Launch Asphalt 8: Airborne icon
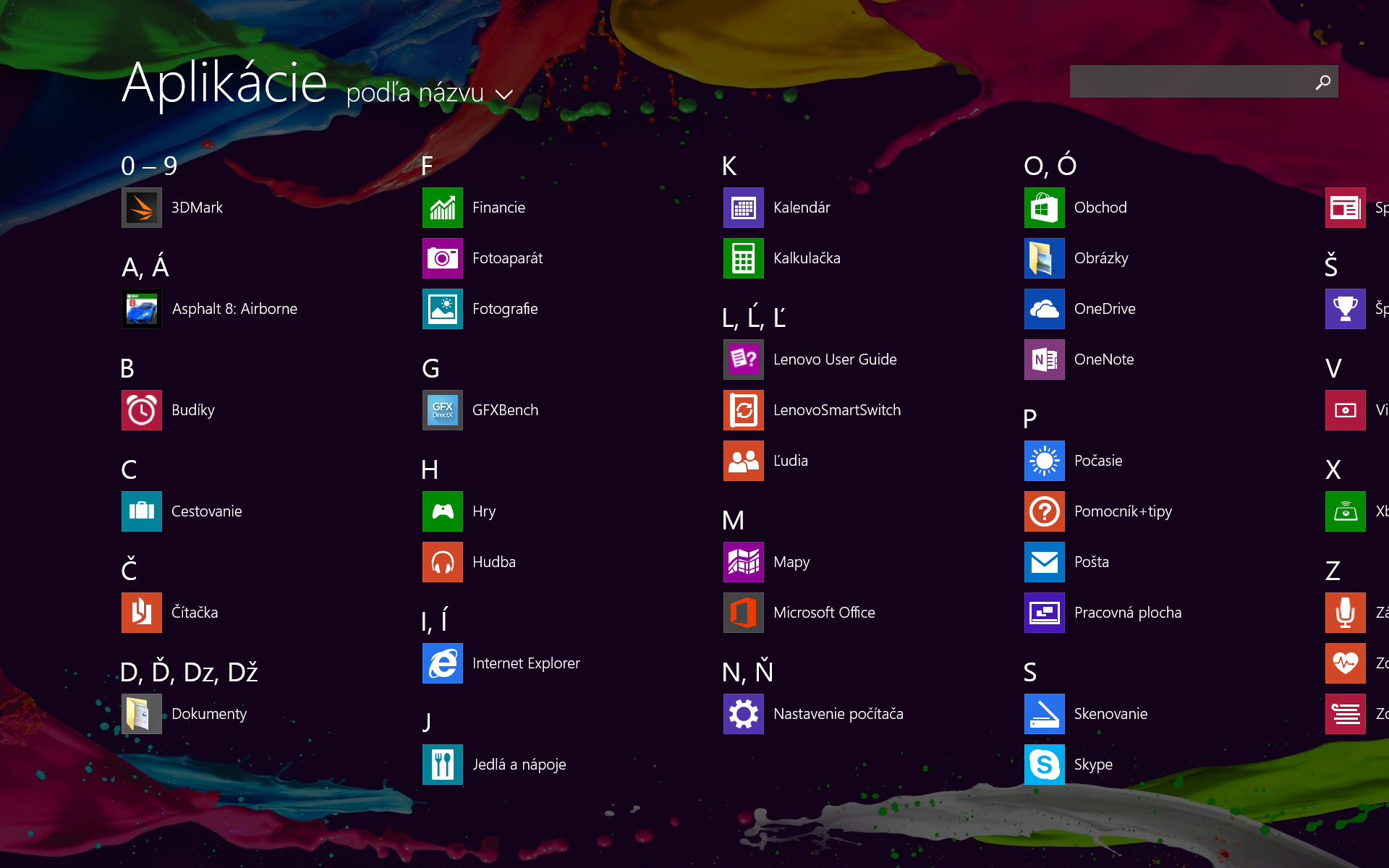Screen dimensions: 1389x868 [x=142, y=309]
